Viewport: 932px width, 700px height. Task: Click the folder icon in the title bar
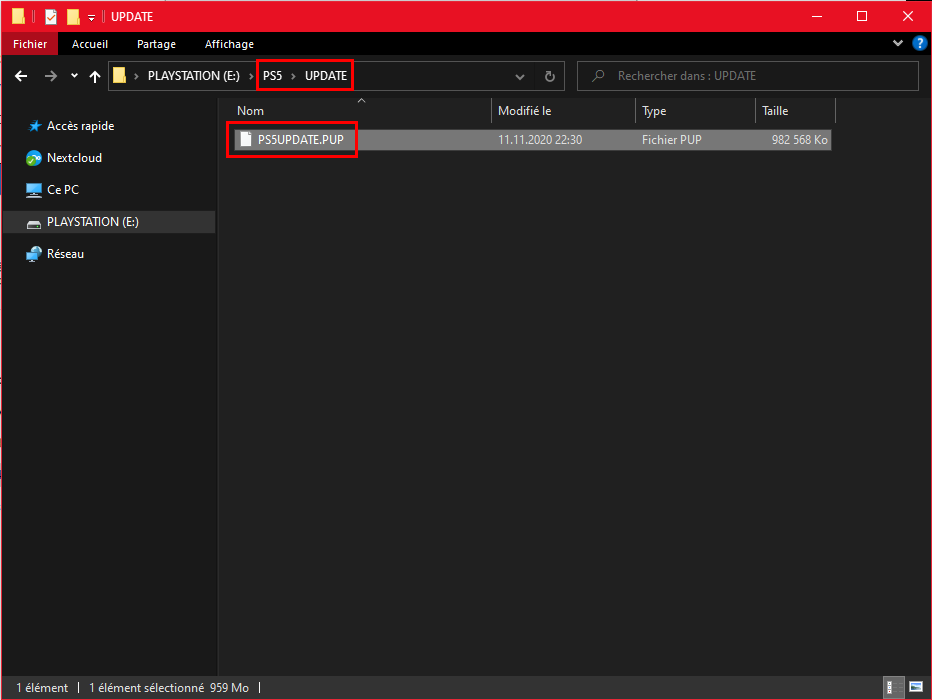tap(18, 16)
